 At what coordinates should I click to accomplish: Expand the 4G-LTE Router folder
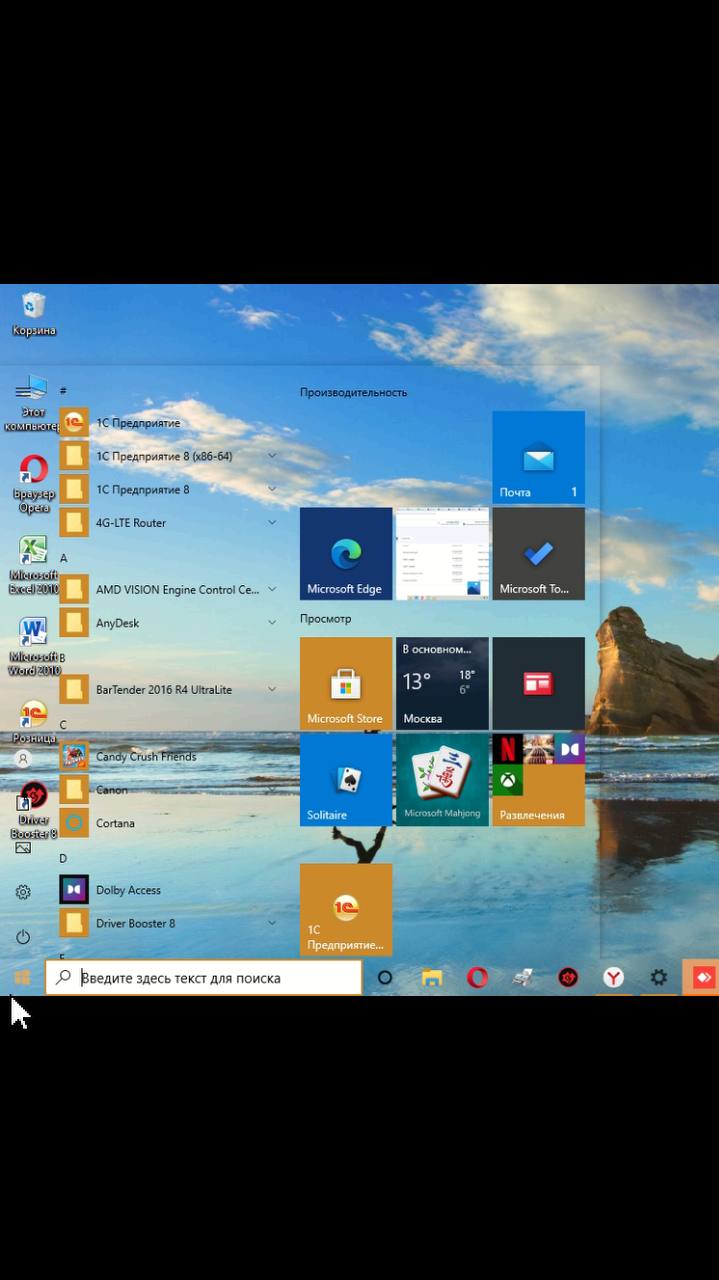coord(168,522)
